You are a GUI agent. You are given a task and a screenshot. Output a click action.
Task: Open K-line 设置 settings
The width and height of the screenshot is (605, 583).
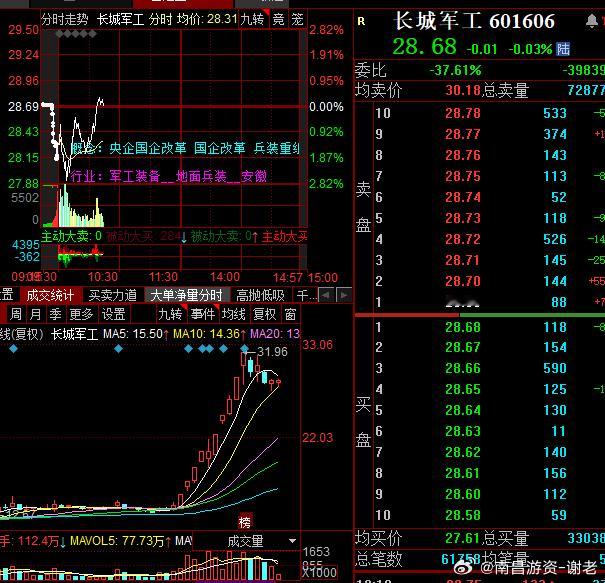pyautogui.click(x=113, y=314)
